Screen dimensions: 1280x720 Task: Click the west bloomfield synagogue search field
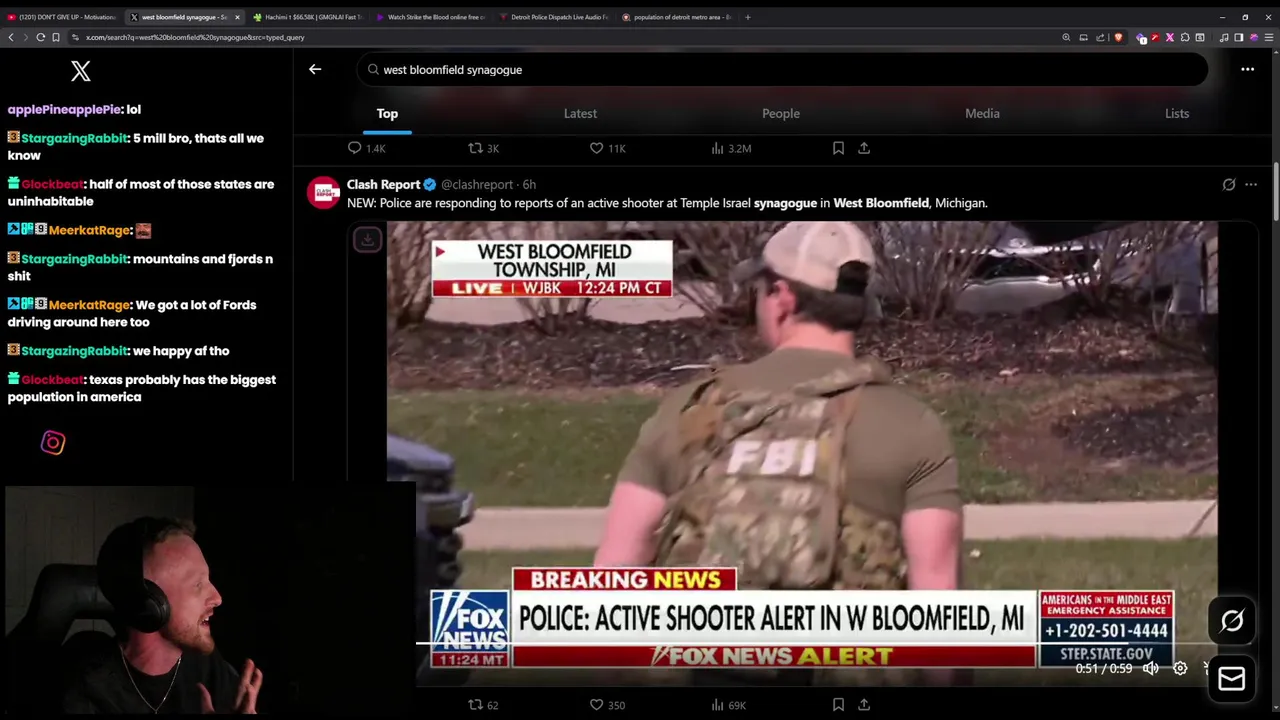(782, 70)
